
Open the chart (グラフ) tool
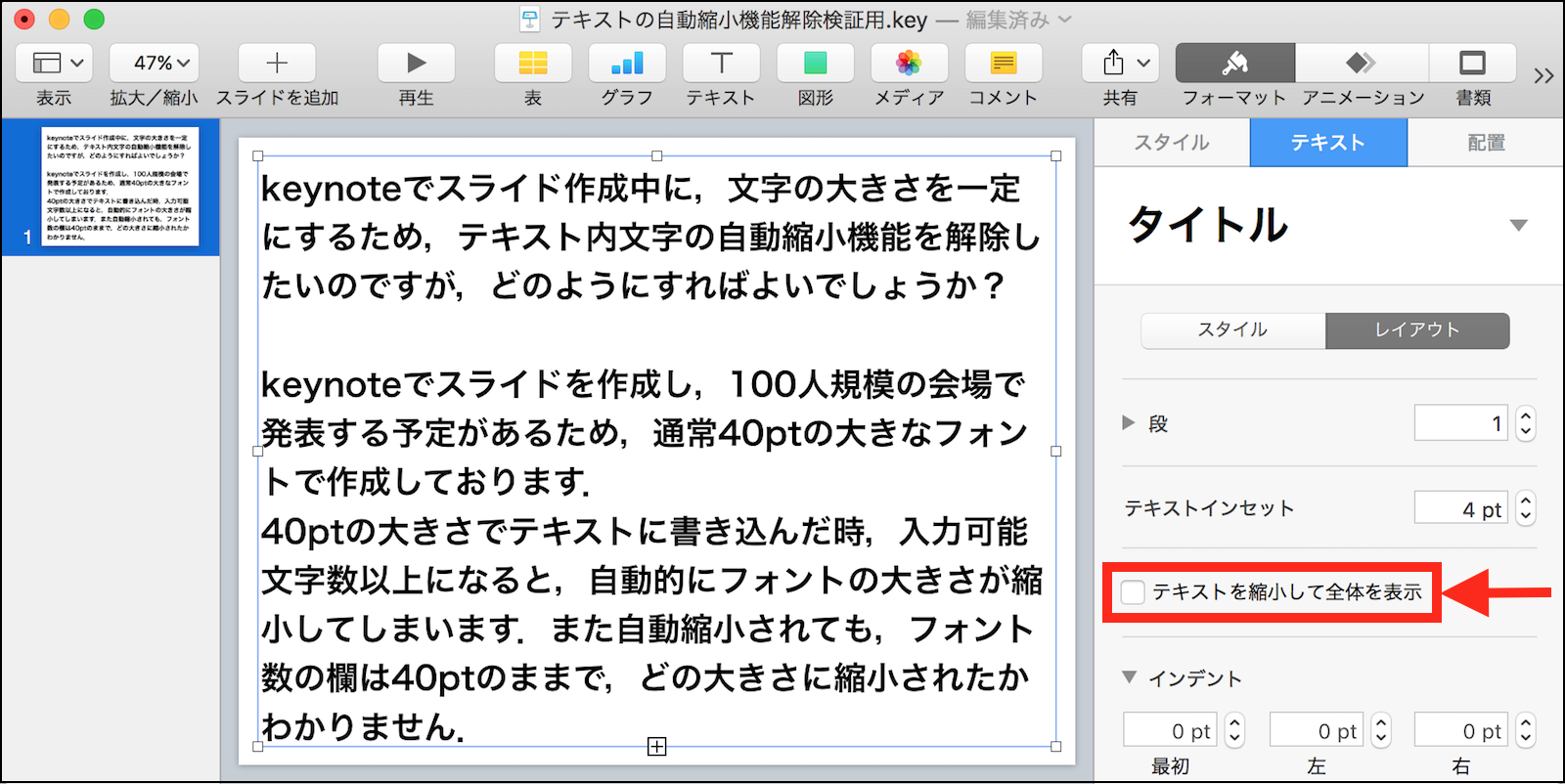pyautogui.click(x=626, y=64)
